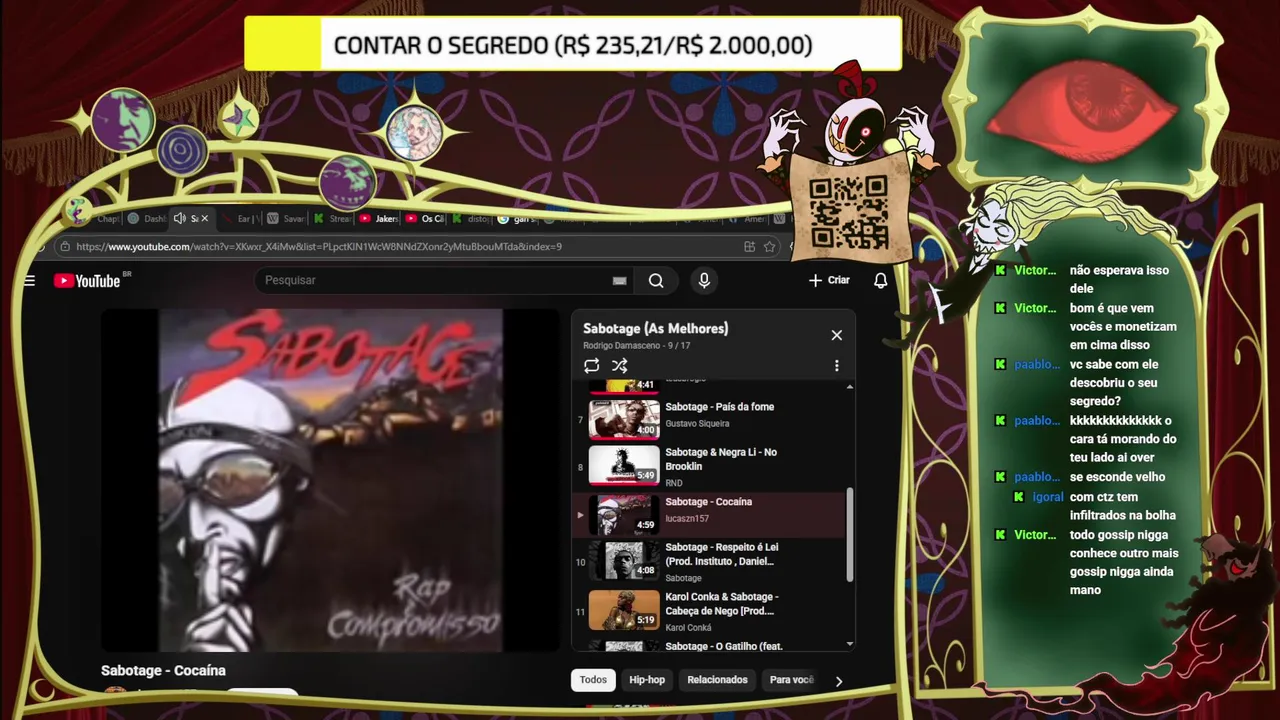Click the playlist scroll up arrow

point(851,387)
